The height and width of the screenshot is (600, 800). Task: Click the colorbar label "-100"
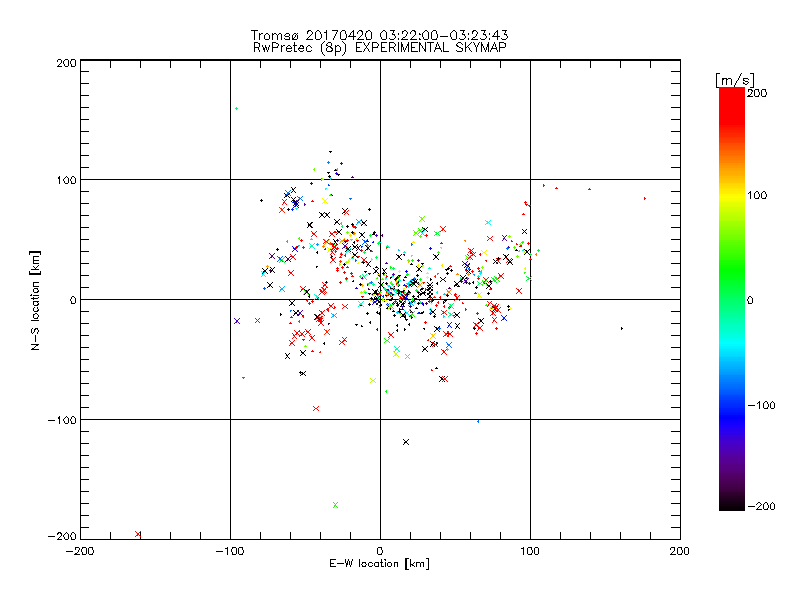click(x=761, y=406)
